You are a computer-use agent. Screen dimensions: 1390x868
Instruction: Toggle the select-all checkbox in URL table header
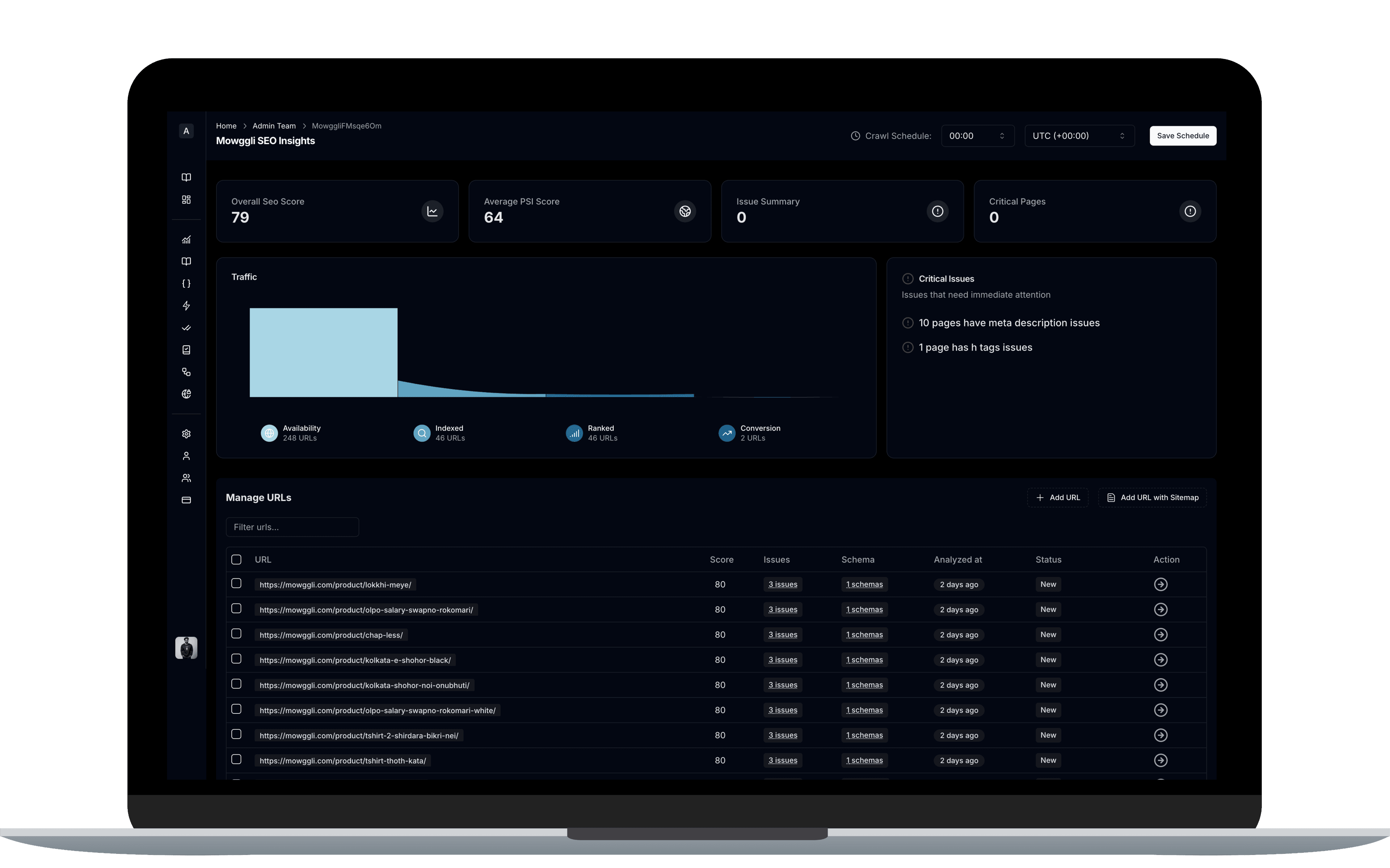[236, 559]
